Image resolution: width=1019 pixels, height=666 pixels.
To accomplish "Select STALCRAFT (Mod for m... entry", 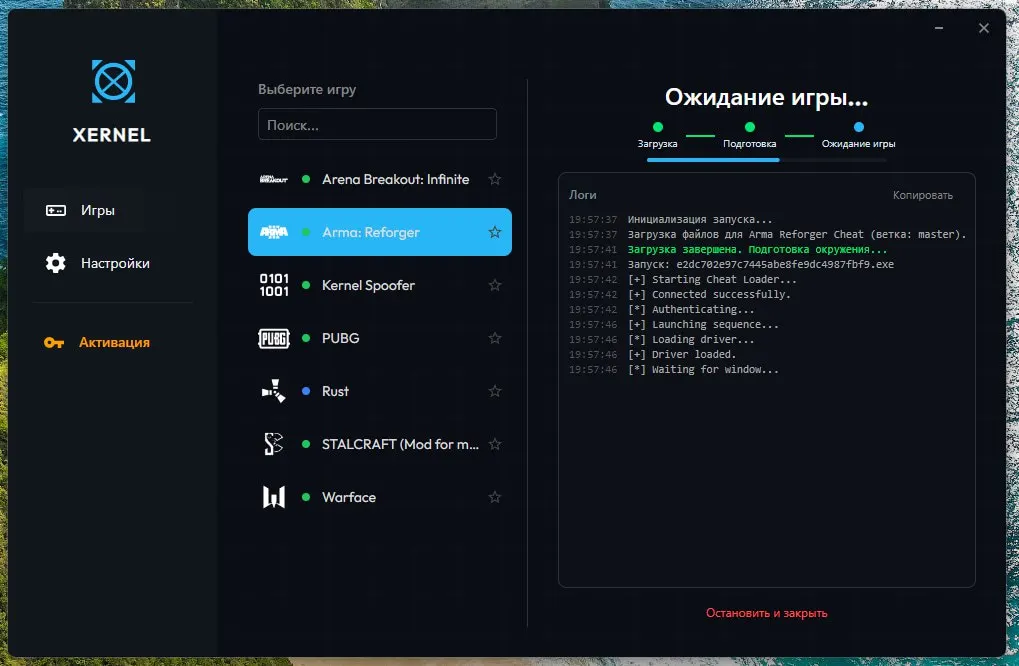I will pos(380,444).
